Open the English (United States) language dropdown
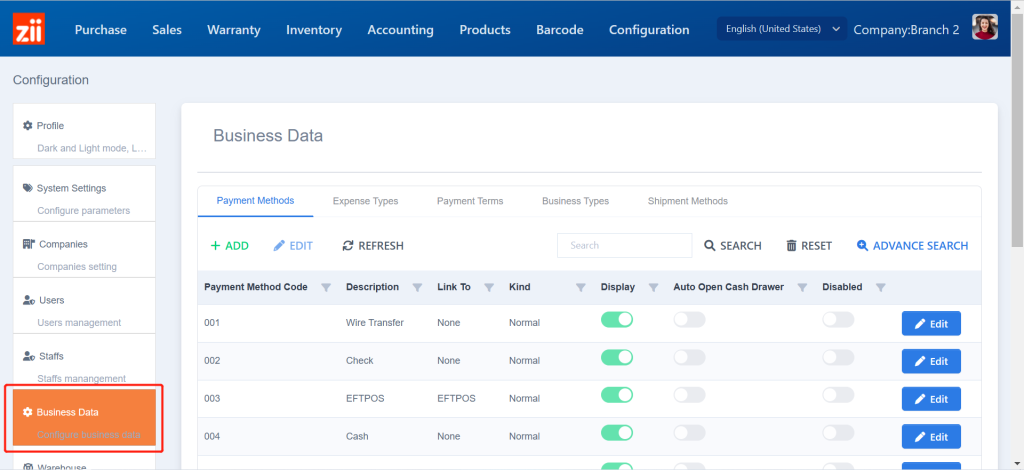The height and width of the screenshot is (470, 1024). click(x=782, y=29)
